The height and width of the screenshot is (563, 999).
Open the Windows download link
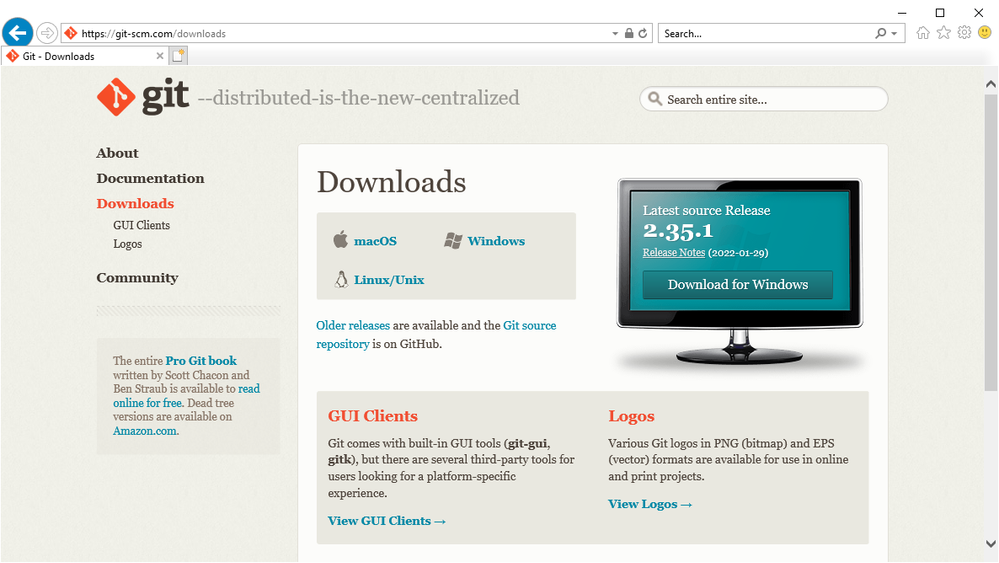496,241
